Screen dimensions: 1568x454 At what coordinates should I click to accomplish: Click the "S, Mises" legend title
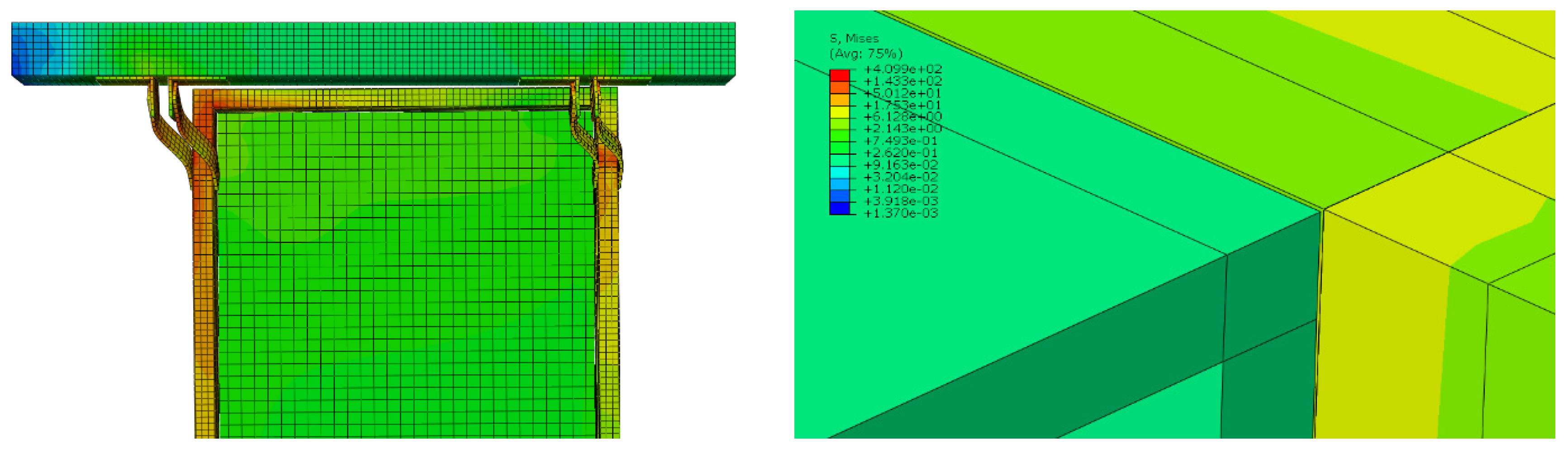pos(854,38)
